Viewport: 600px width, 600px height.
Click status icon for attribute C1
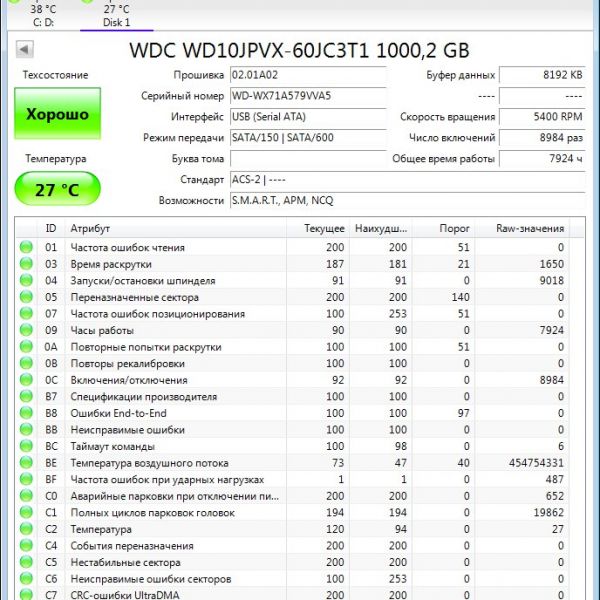coord(26,512)
